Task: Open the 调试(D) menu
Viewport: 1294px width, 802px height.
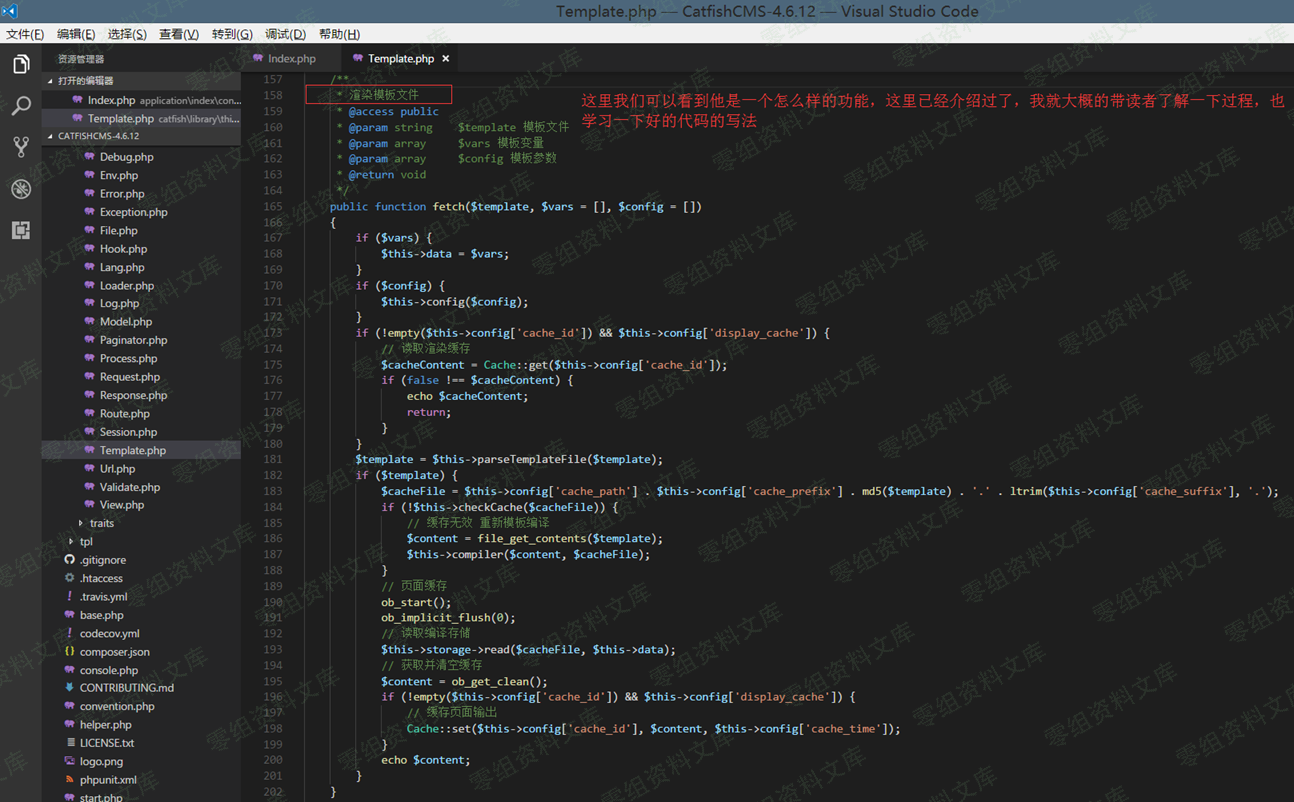Action: (285, 34)
